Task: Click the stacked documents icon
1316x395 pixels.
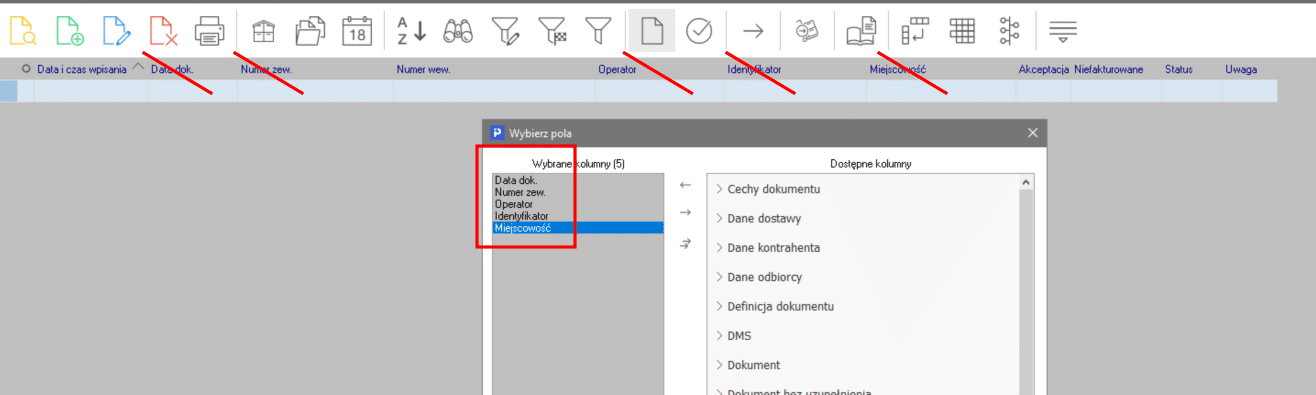Action: pos(311,31)
